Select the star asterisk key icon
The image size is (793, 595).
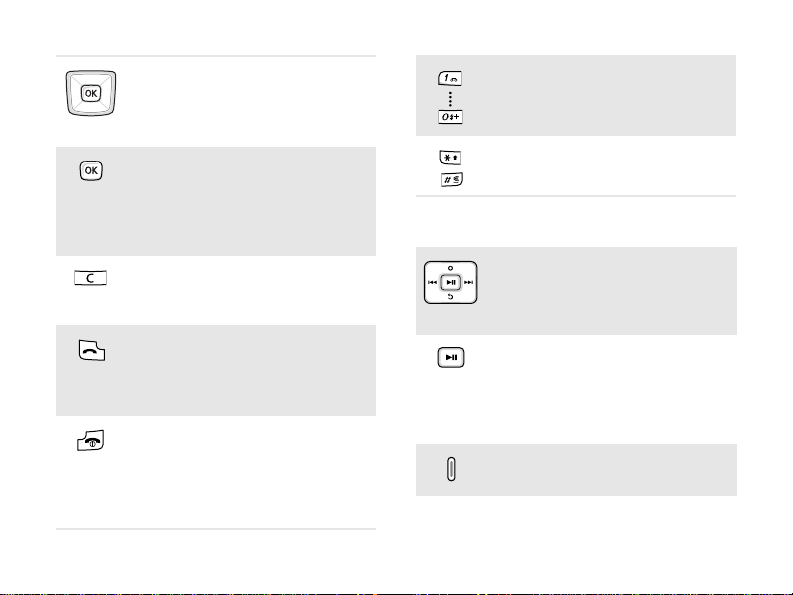click(450, 157)
